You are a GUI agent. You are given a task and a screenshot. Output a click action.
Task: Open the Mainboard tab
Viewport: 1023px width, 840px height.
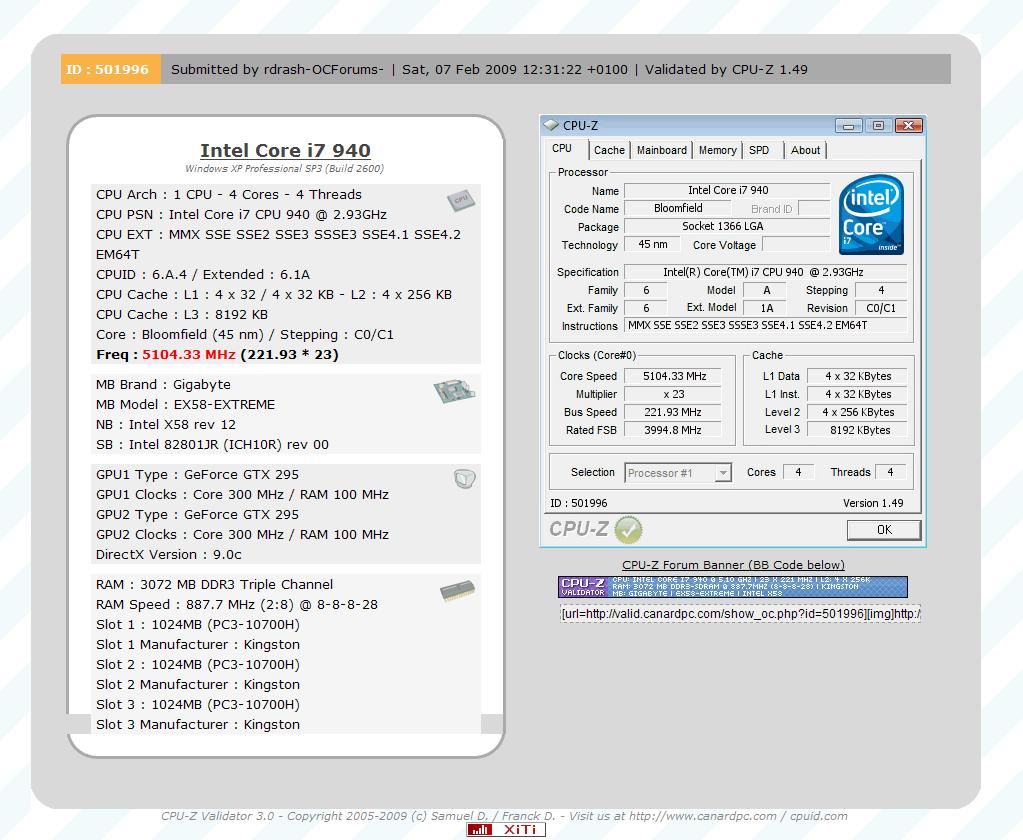(x=662, y=150)
